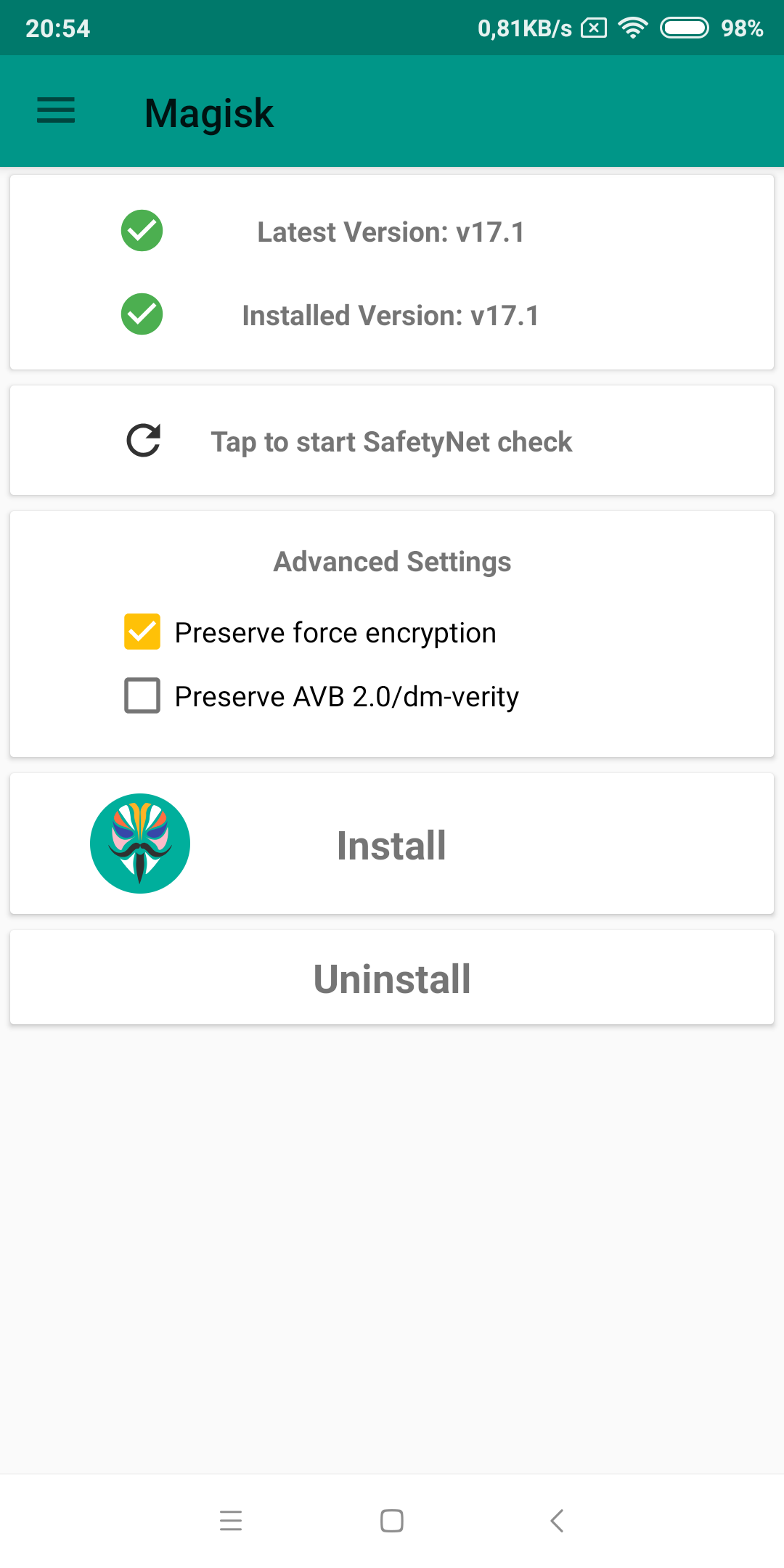
Task: Tap the Advanced Settings heading
Action: tap(392, 562)
